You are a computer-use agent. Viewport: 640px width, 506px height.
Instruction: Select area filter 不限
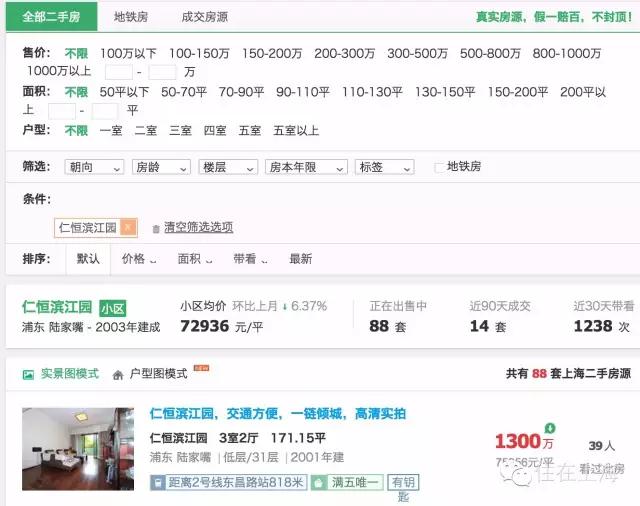[x=76, y=92]
